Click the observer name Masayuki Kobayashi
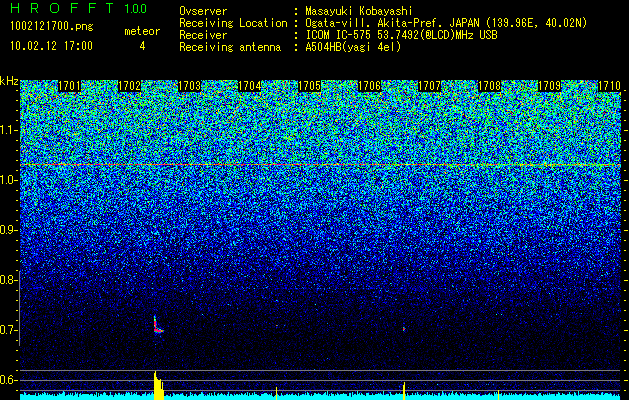This screenshot has width=629, height=400. click(x=358, y=11)
